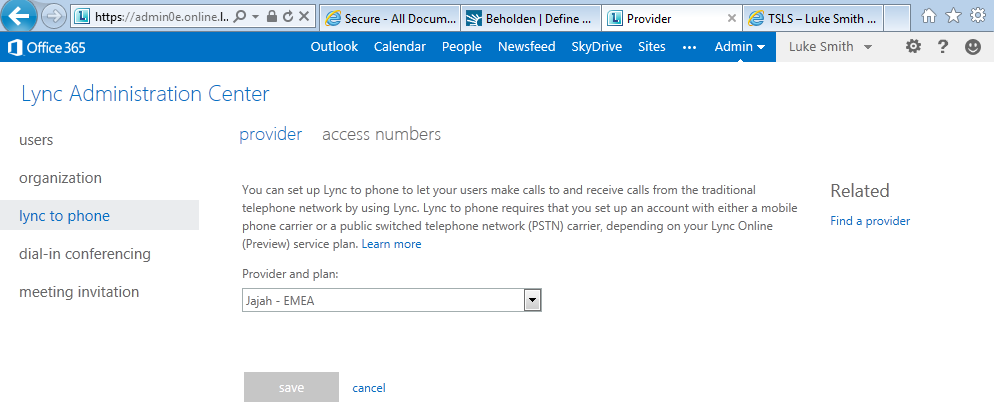Open Office 365 settings gear

tap(912, 47)
